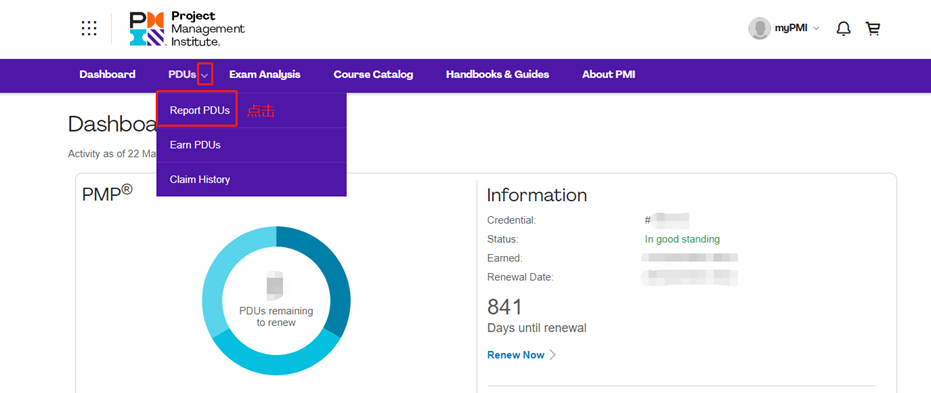931x393 pixels.
Task: Choose Earn PDUs menu entry
Action: click(x=195, y=145)
